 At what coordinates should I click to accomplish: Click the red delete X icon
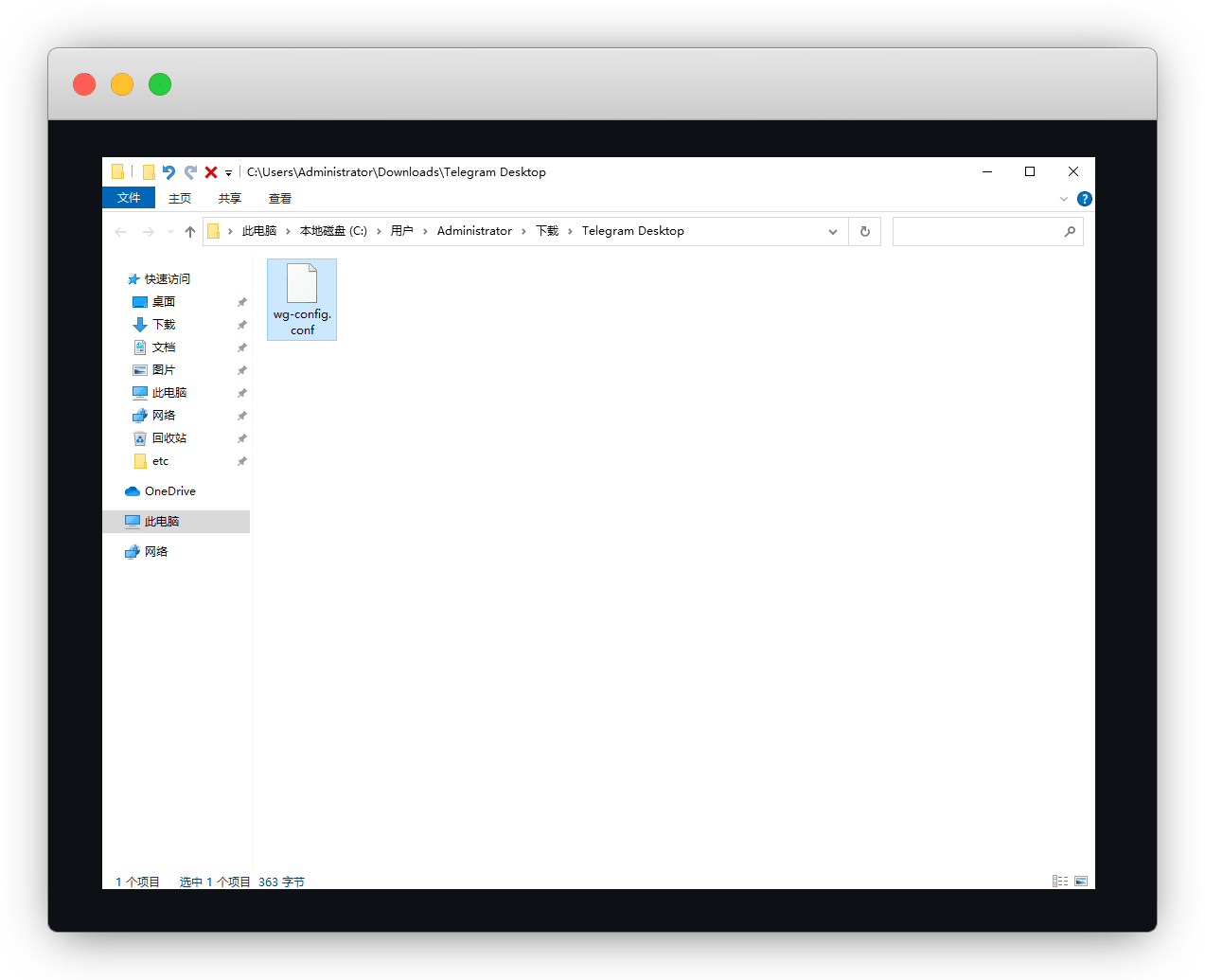(211, 172)
